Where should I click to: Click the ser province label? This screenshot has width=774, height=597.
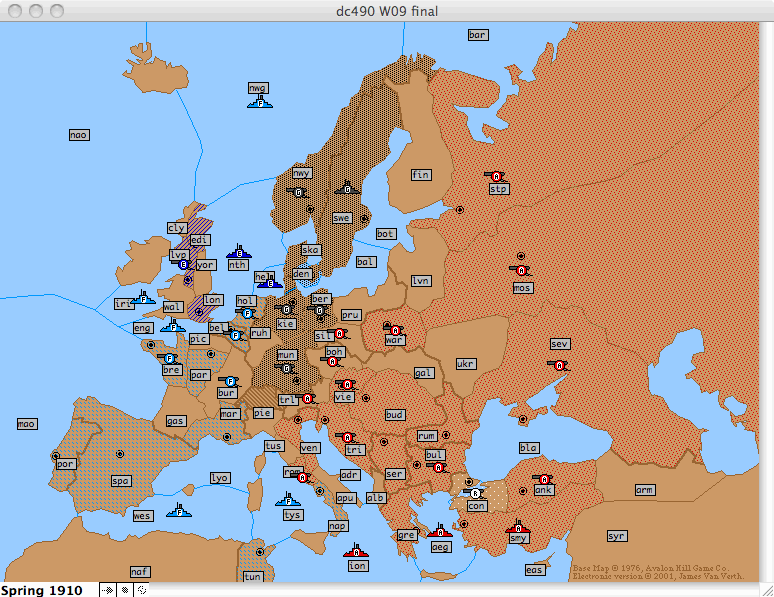tap(394, 474)
